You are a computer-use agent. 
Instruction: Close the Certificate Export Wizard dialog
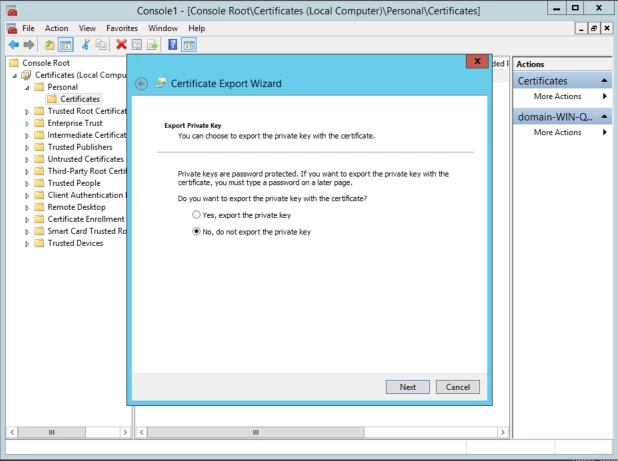pyautogui.click(x=477, y=61)
